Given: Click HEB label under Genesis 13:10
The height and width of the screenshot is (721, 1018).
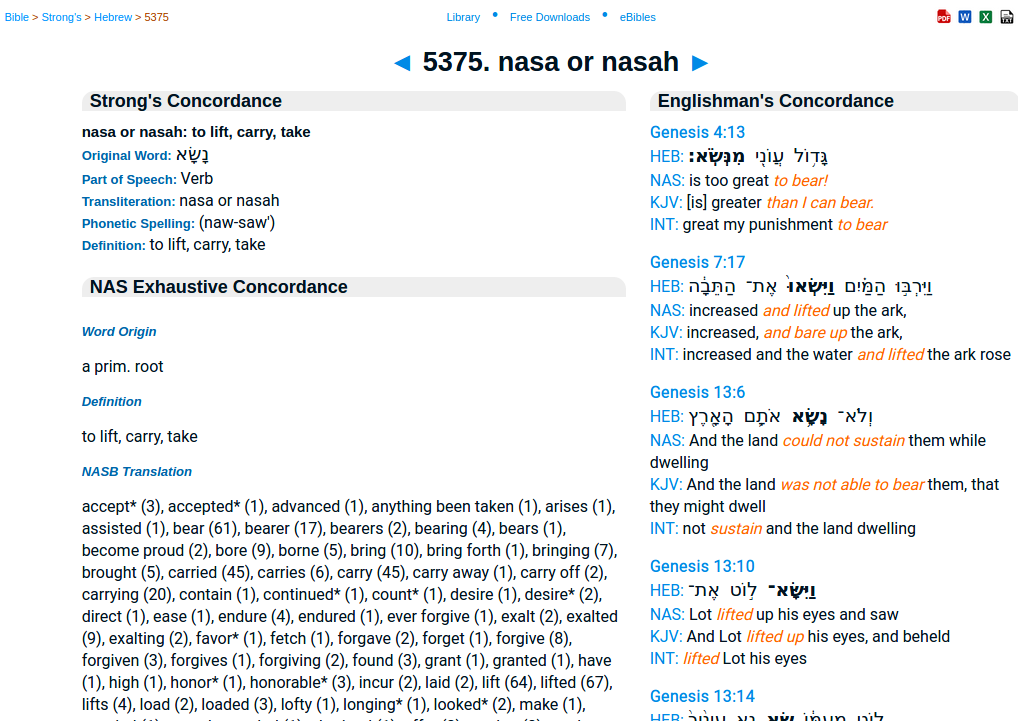Looking at the screenshot, I should tap(667, 590).
